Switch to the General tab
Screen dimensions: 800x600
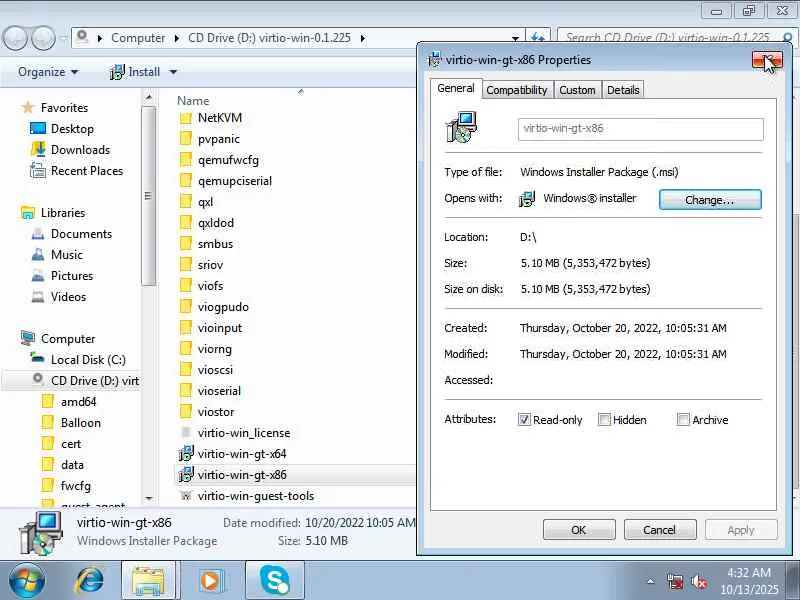pos(456,88)
